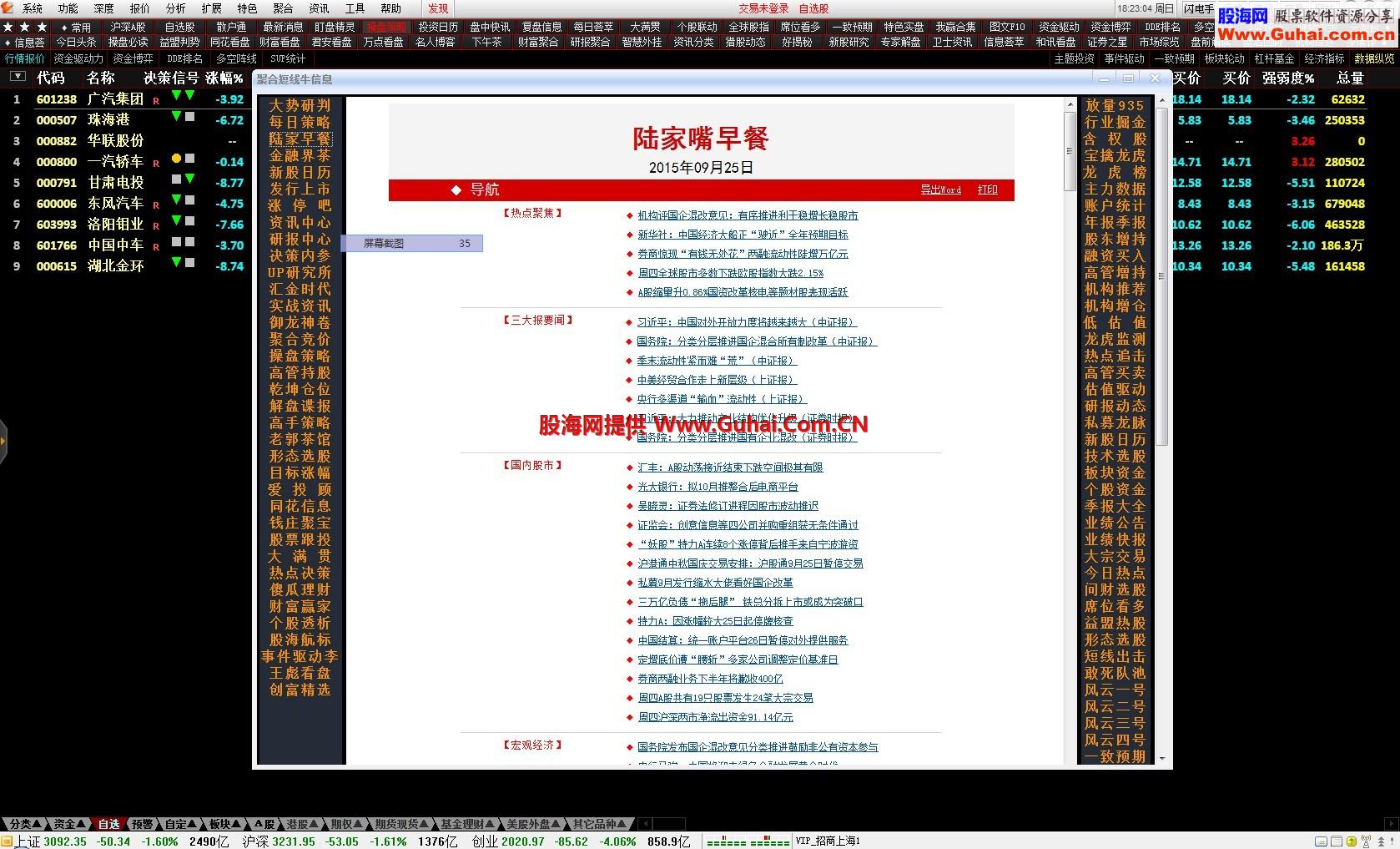
Task: Expand the 美股外盘 bottom tab menu
Action: [x=556, y=825]
